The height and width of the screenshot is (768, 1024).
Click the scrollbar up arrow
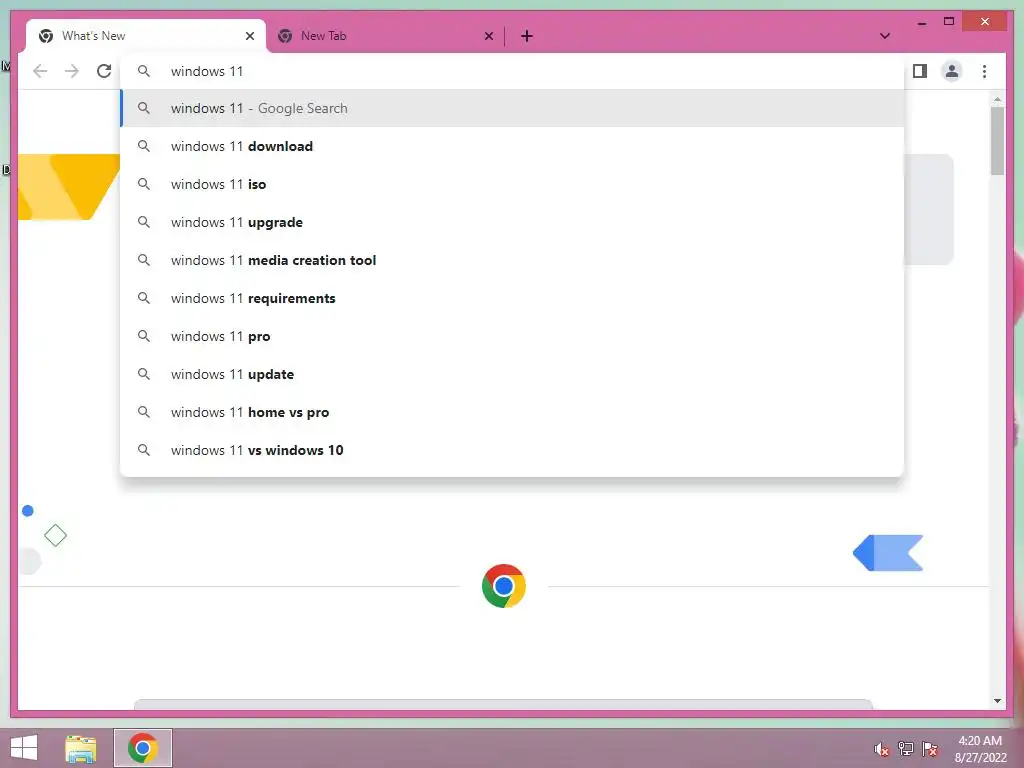(997, 99)
